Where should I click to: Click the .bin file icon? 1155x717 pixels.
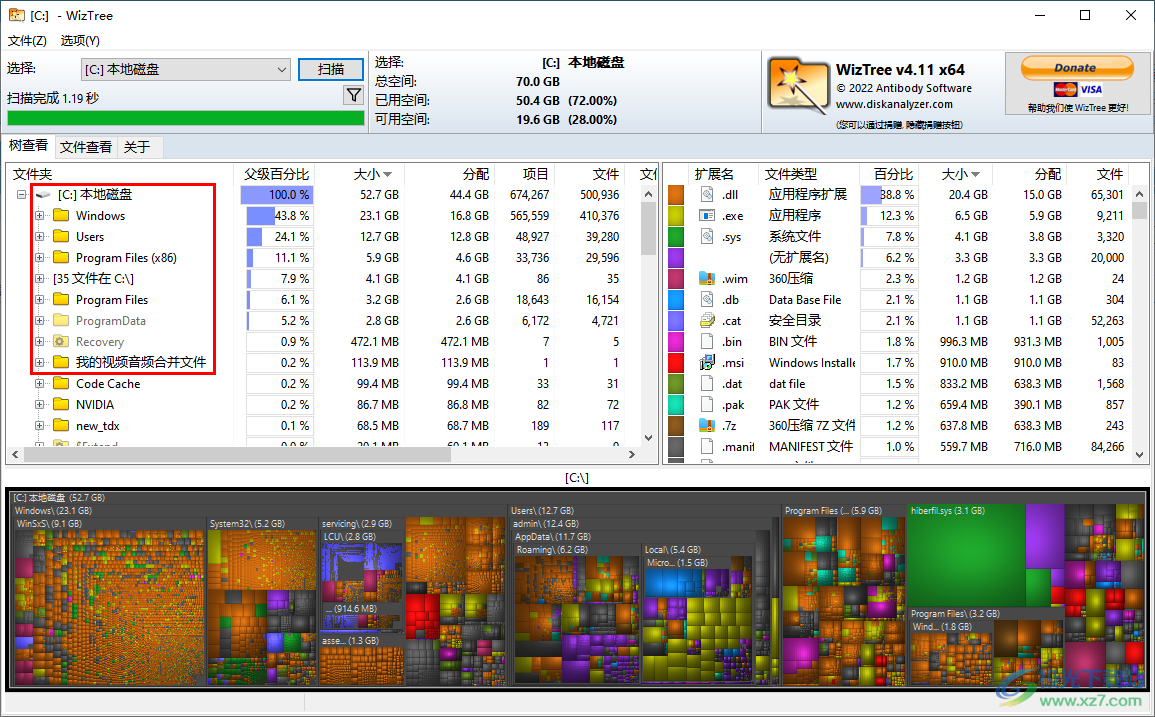(x=707, y=341)
